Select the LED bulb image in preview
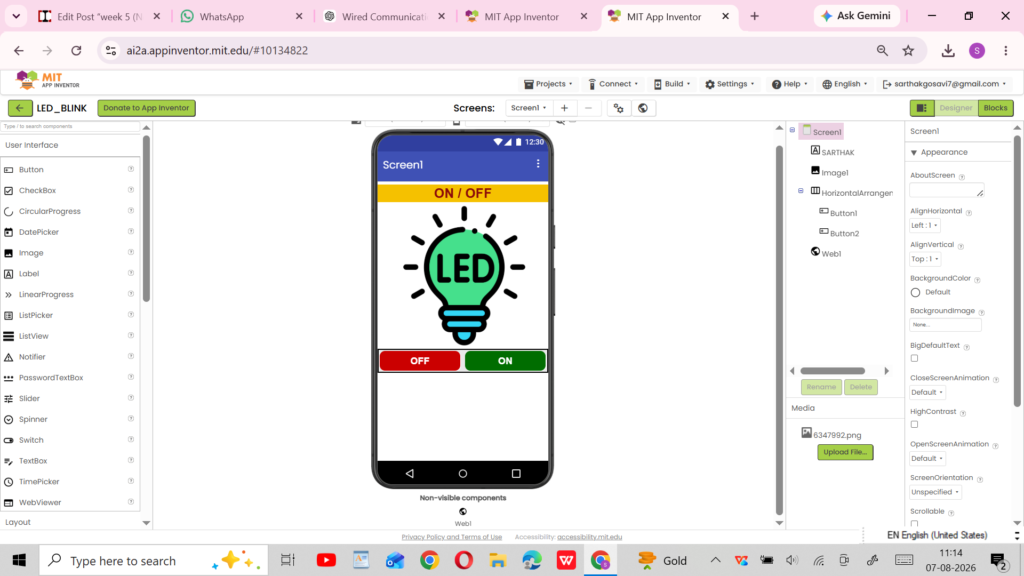This screenshot has height=576, width=1024. coord(463,276)
